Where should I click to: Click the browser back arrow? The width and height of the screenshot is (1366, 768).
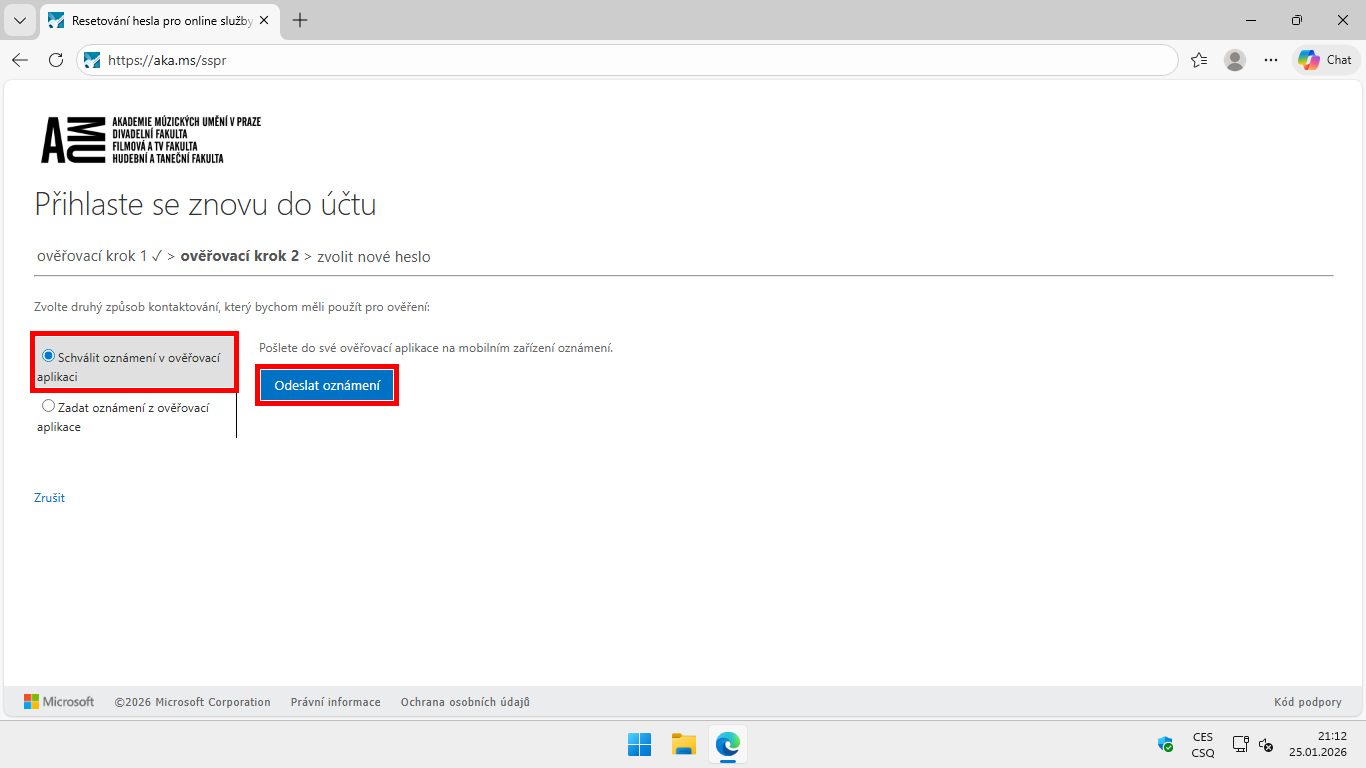[x=20, y=60]
